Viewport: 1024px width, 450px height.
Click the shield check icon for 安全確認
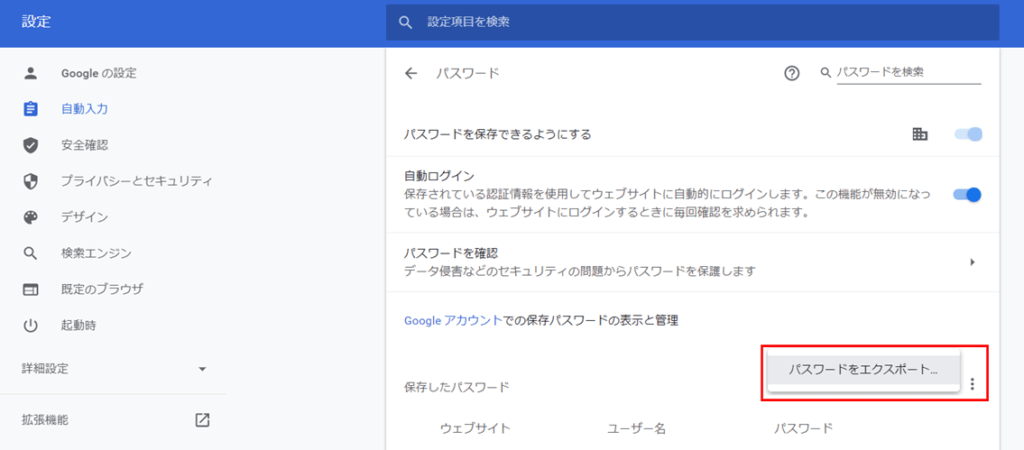(x=31, y=145)
